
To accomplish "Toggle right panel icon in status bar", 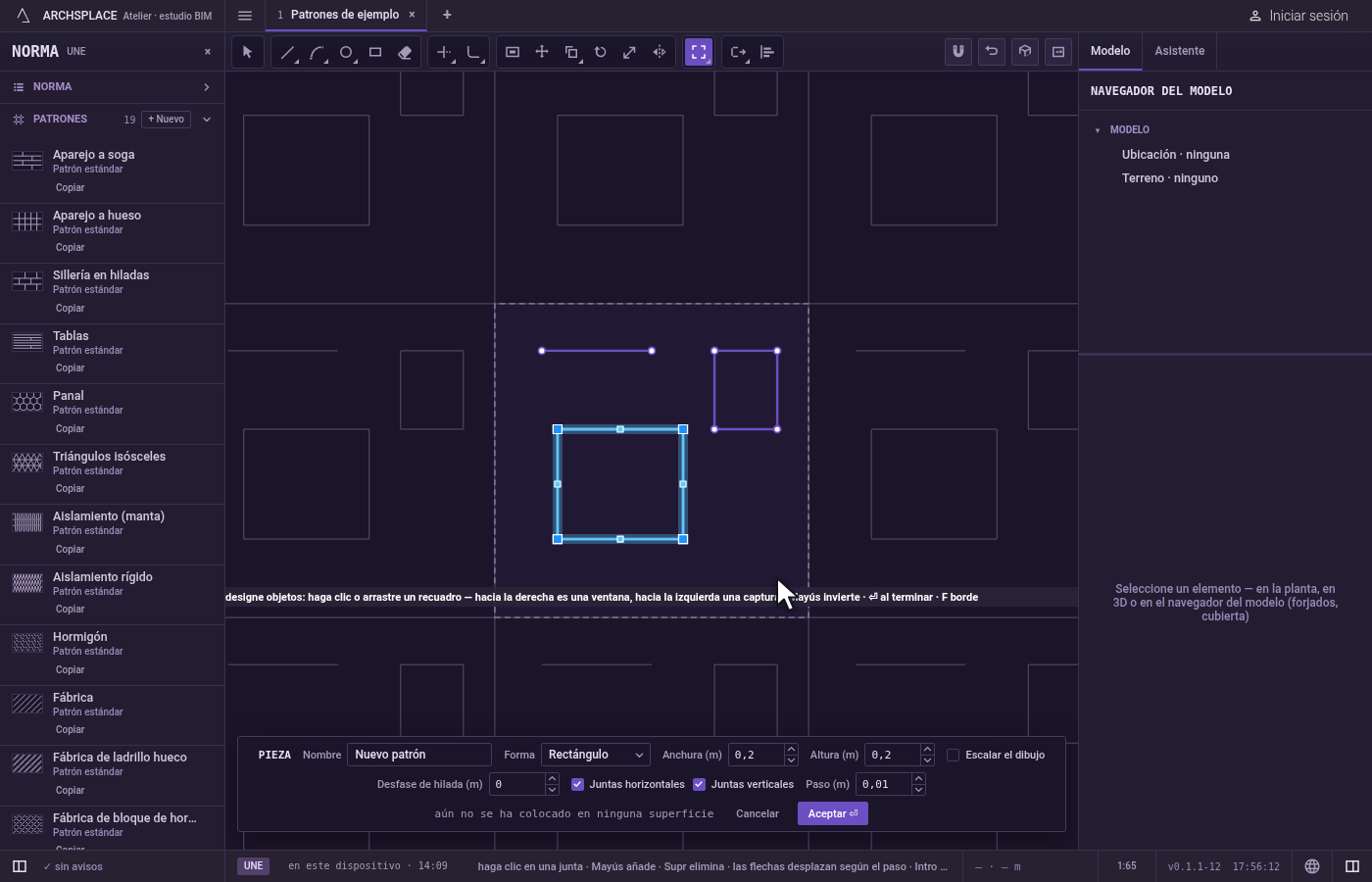I will (x=1352, y=866).
